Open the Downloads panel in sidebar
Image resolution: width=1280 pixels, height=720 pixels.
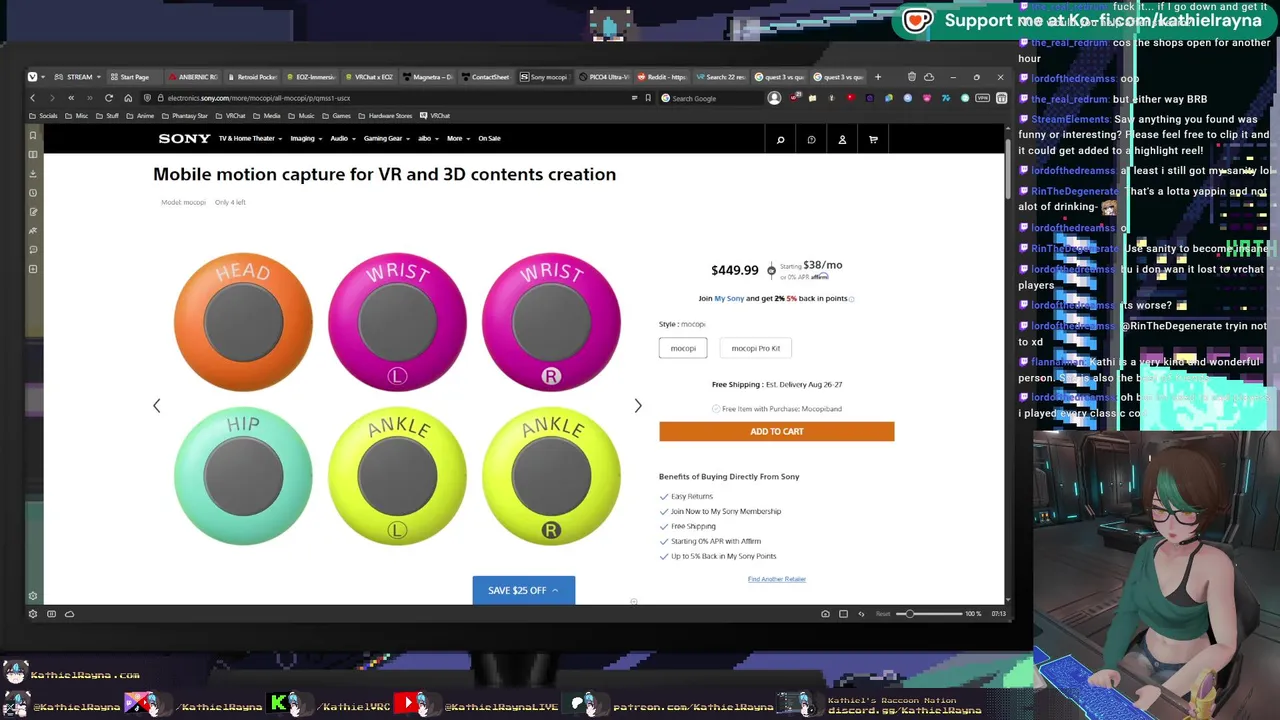click(33, 173)
